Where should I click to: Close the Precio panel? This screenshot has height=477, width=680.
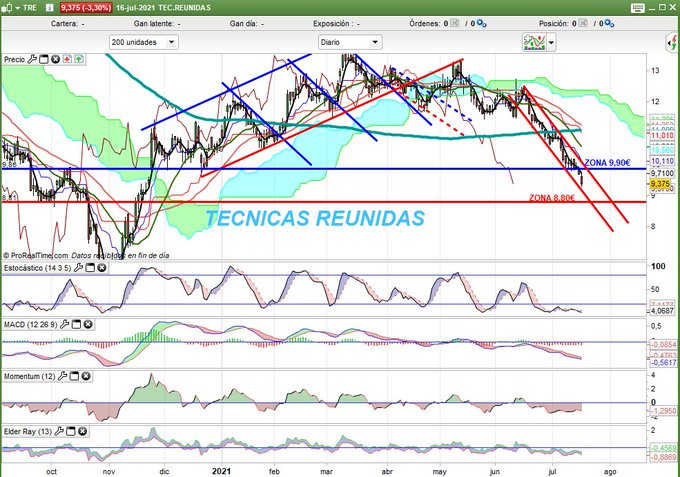pyautogui.click(x=56, y=59)
